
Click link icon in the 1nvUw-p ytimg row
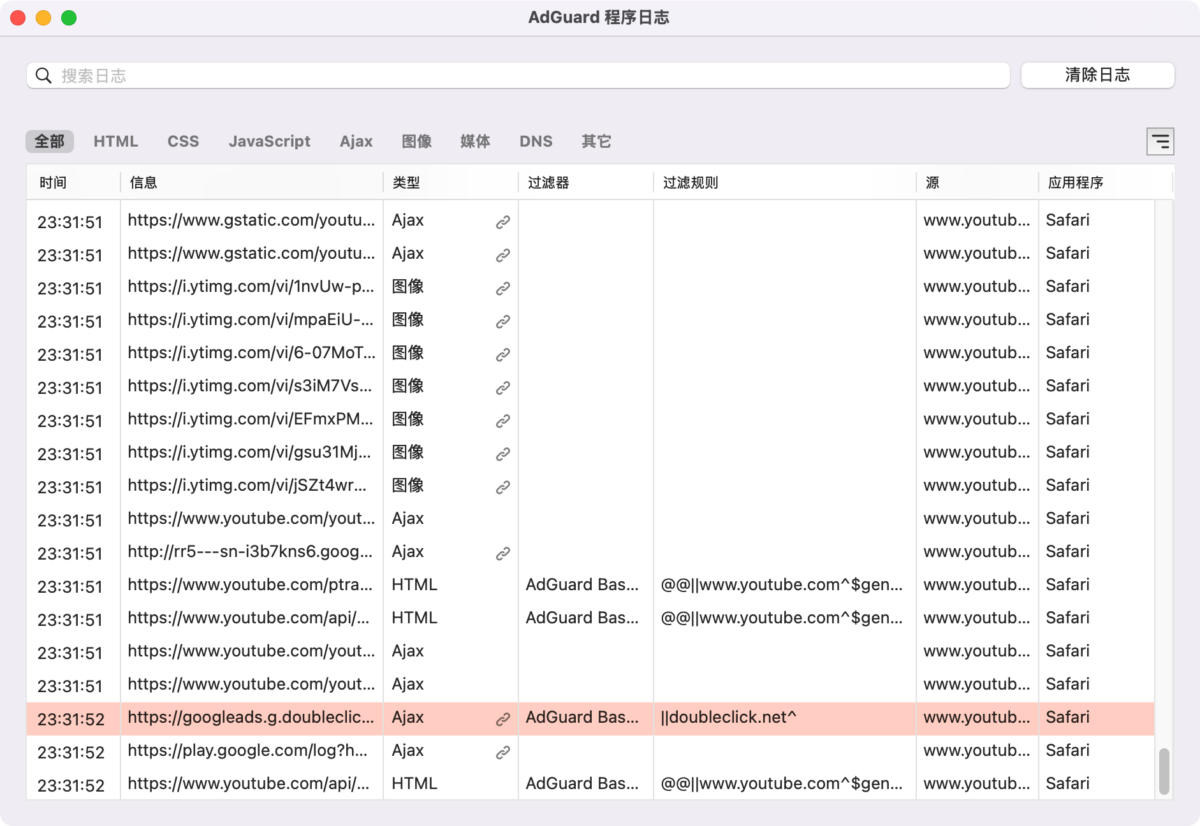[503, 289]
